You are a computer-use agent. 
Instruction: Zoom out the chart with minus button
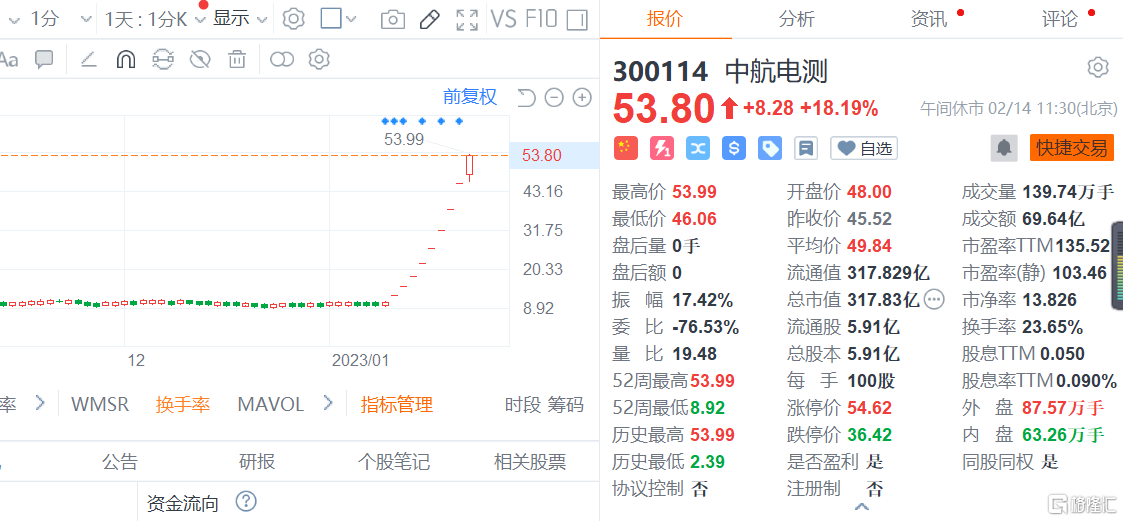pyautogui.click(x=554, y=98)
